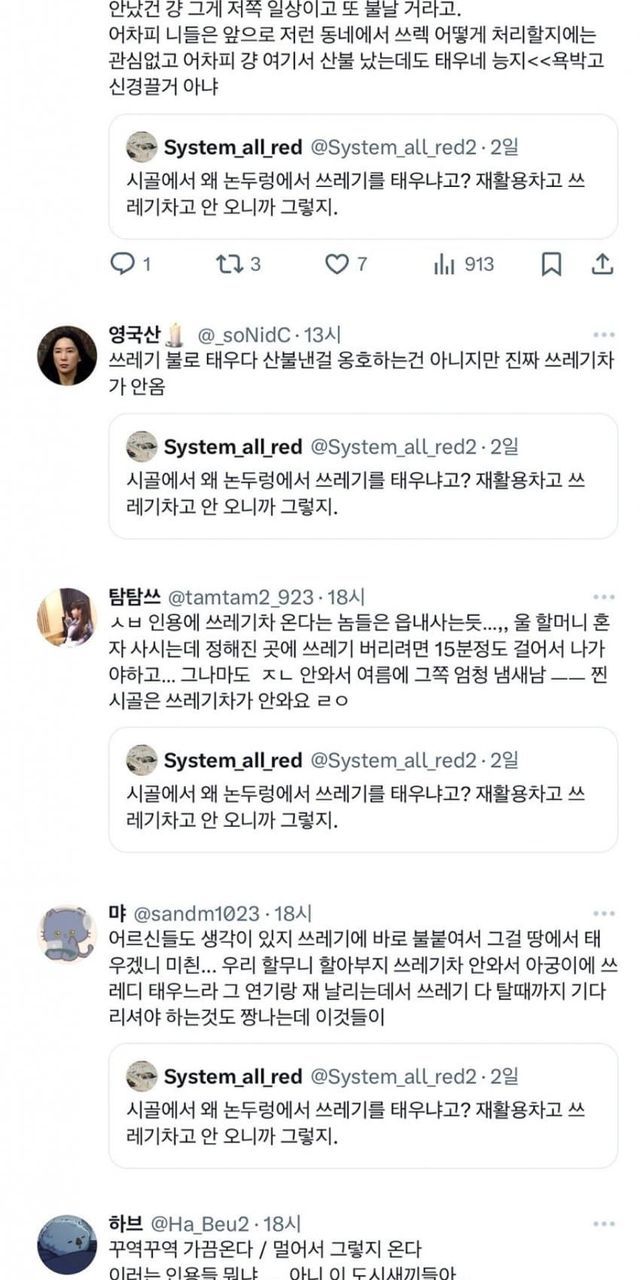Open quoted System_all_red tweet under 탐탐쓰
This screenshot has width=640, height=1280.
(x=363, y=791)
